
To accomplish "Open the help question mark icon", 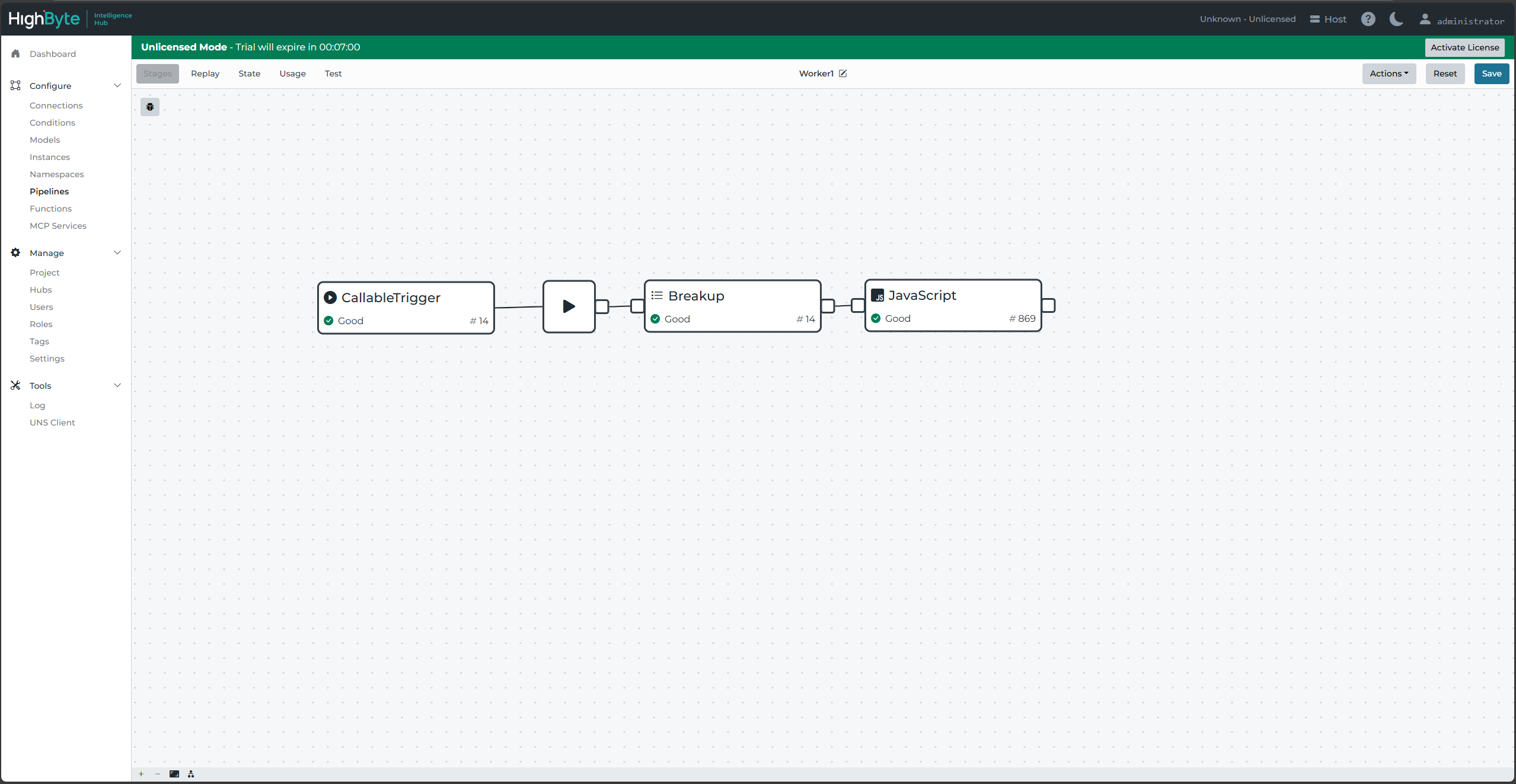I will pyautogui.click(x=1368, y=19).
